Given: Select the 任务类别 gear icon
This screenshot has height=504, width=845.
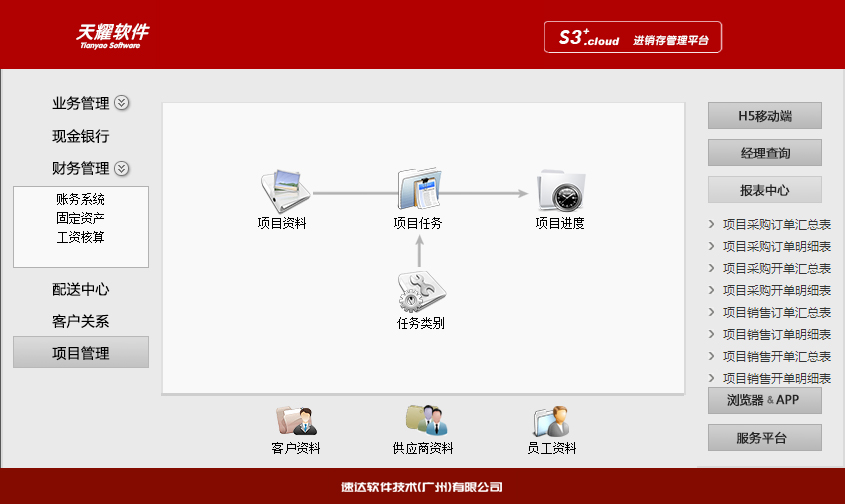Looking at the screenshot, I should [420, 291].
